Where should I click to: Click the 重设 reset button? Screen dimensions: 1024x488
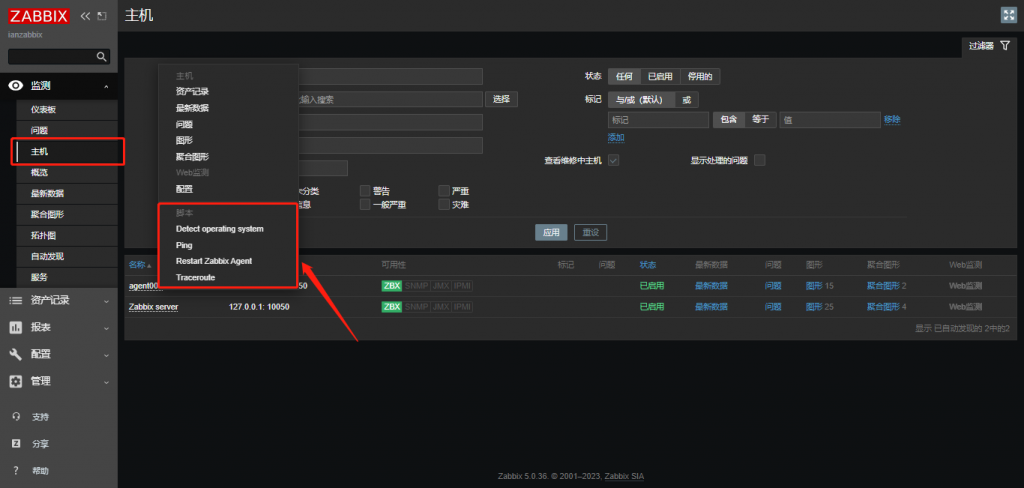pyautogui.click(x=590, y=232)
